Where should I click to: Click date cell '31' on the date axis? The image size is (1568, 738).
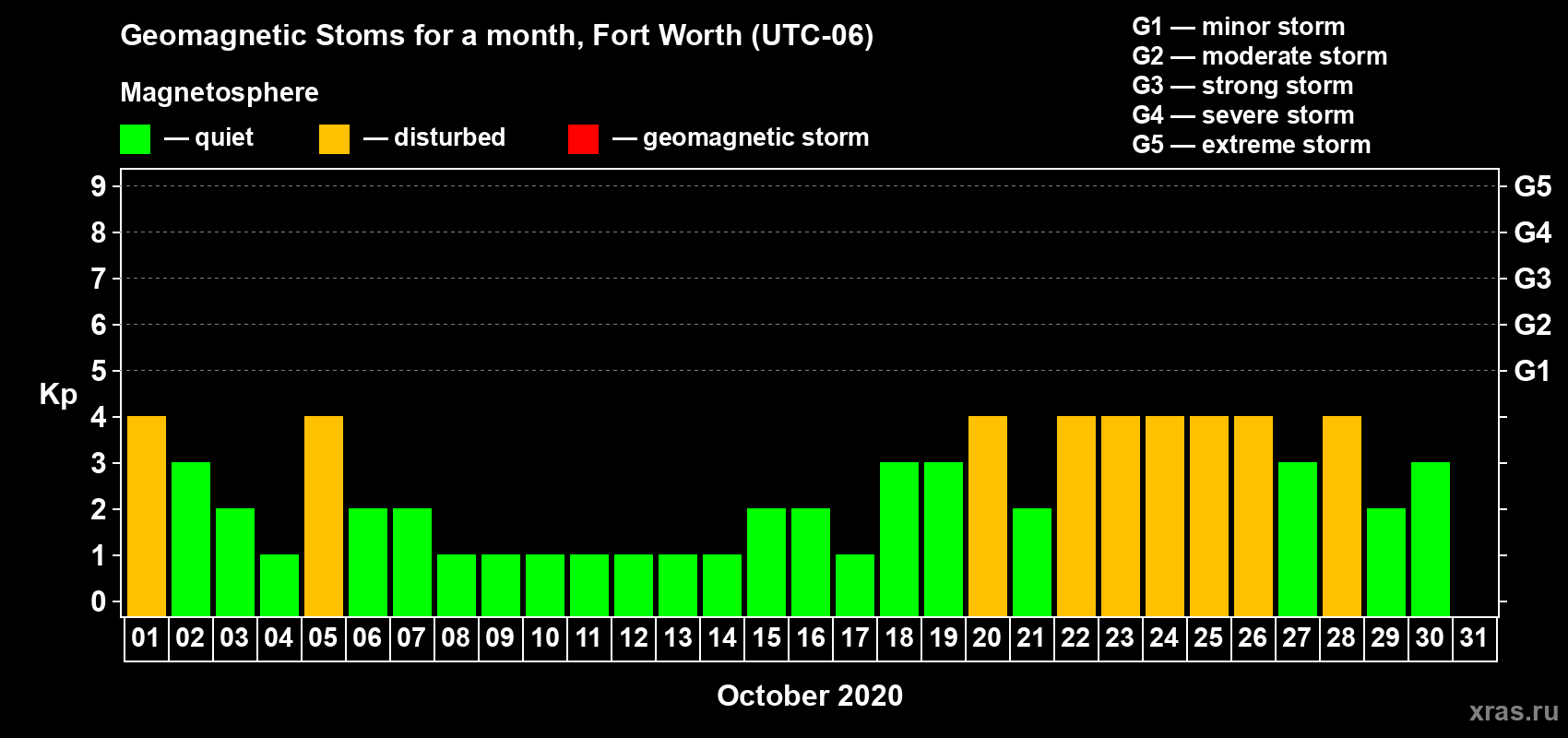(x=1475, y=638)
